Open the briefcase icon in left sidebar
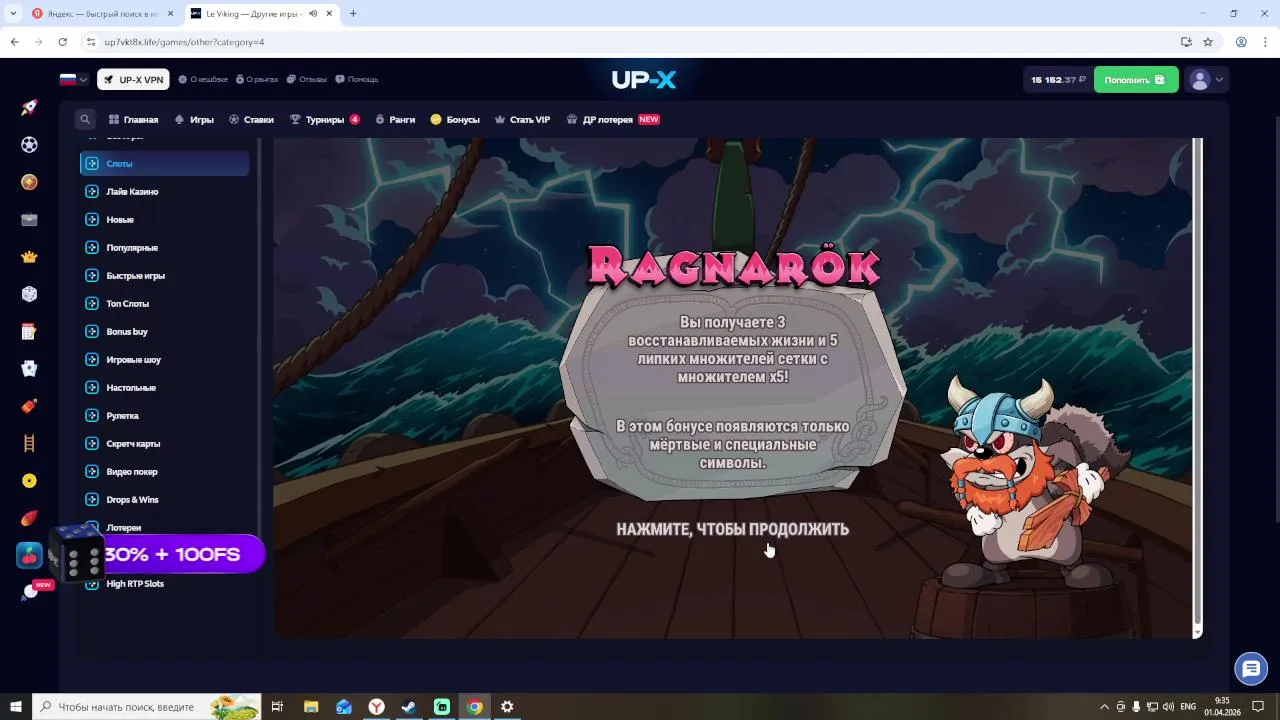 click(x=29, y=220)
